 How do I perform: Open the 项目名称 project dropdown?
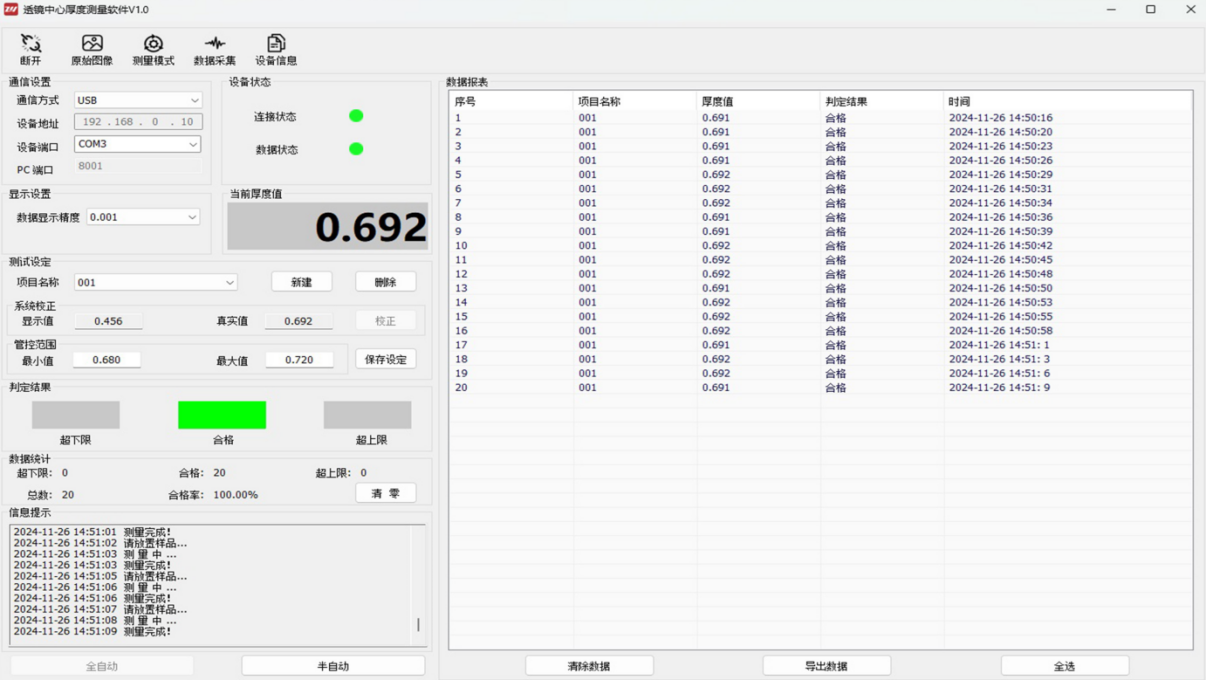229,283
